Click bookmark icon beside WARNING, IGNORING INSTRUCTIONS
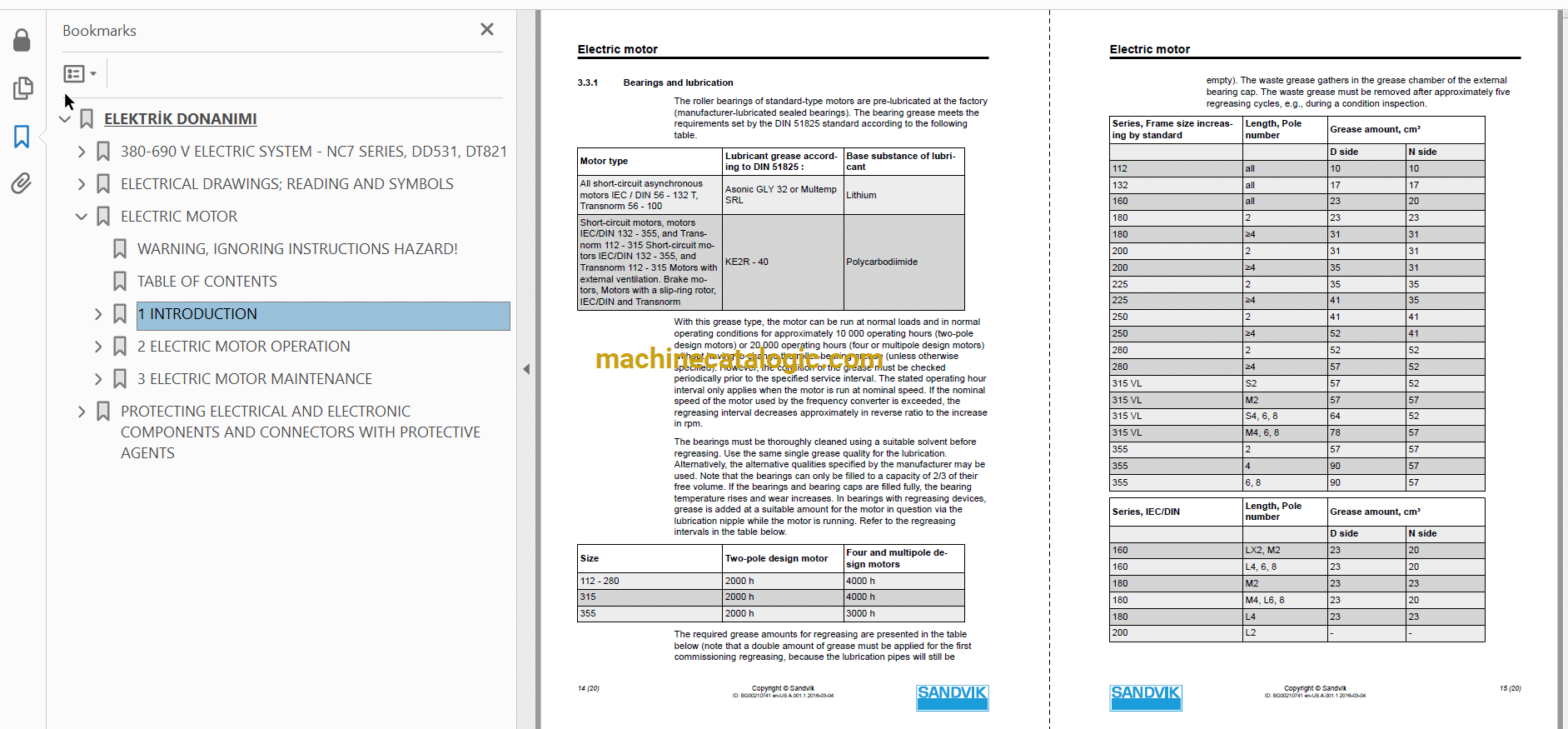The height and width of the screenshot is (729, 1568). pyautogui.click(x=120, y=249)
